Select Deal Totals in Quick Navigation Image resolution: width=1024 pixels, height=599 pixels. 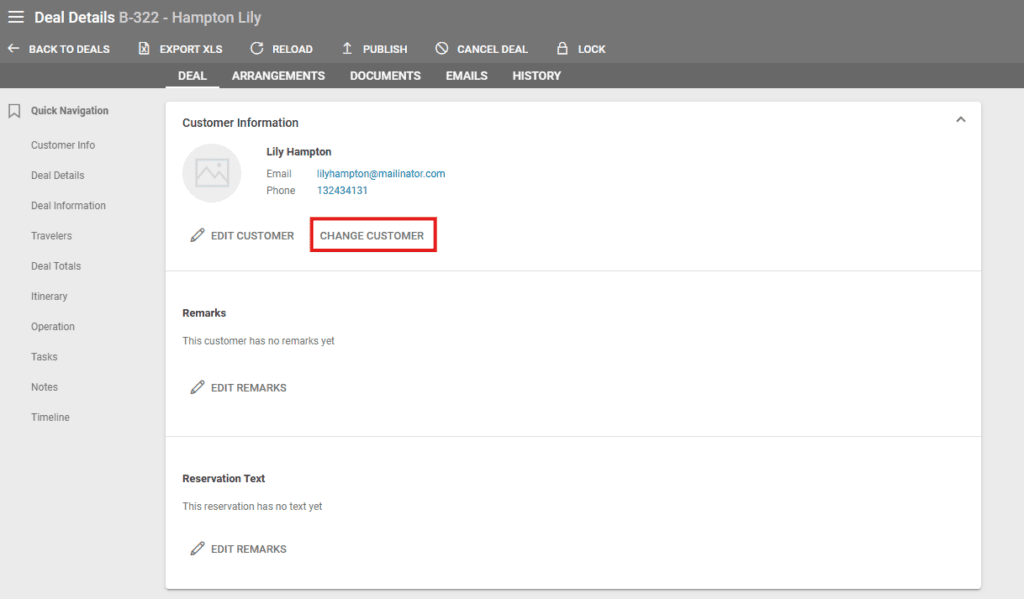[56, 266]
